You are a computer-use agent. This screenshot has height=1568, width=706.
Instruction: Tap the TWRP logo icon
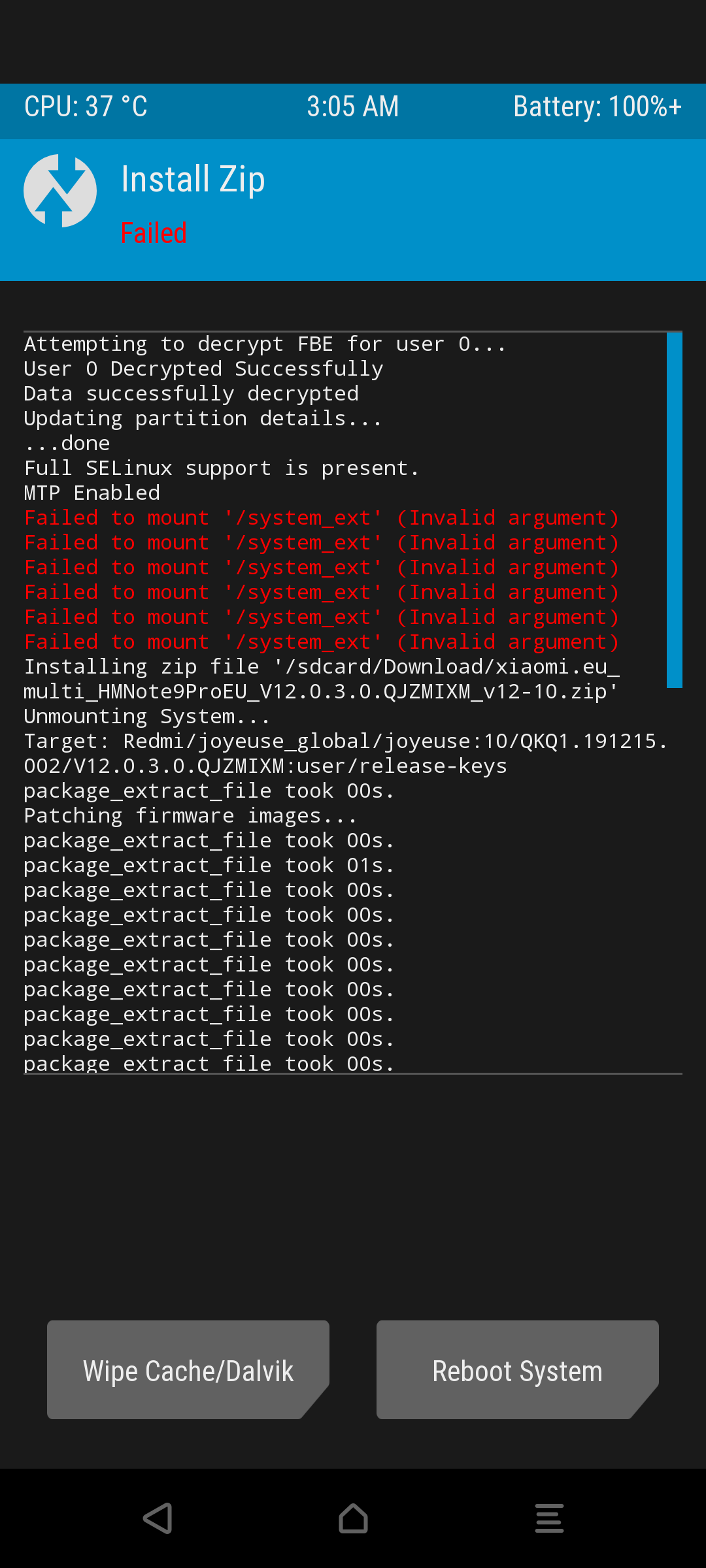coord(60,191)
